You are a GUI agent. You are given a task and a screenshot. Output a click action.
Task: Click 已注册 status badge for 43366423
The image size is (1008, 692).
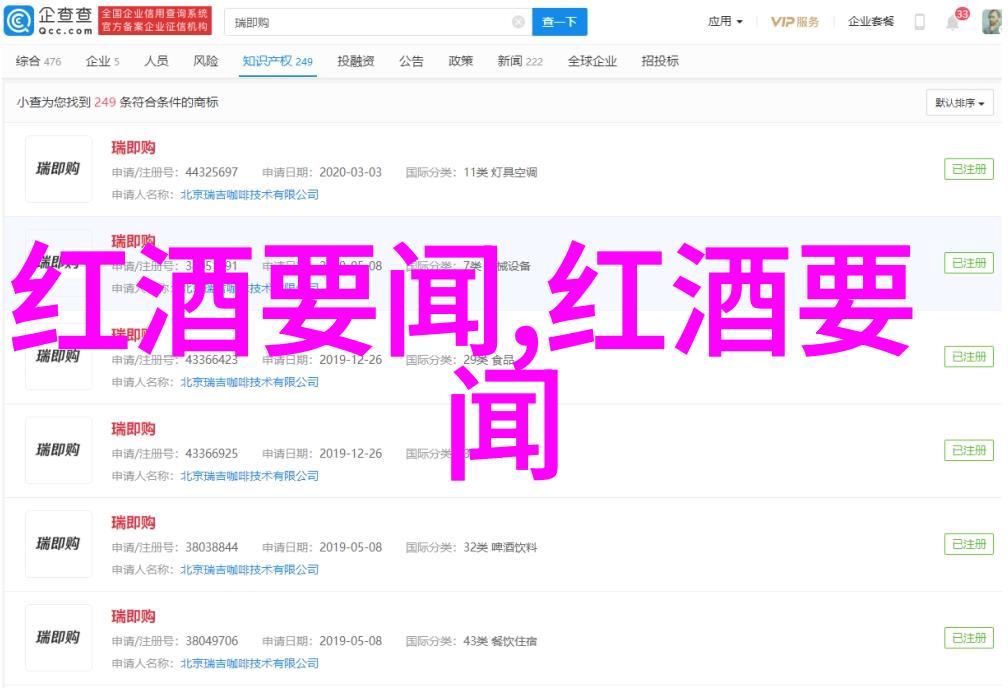pos(969,357)
